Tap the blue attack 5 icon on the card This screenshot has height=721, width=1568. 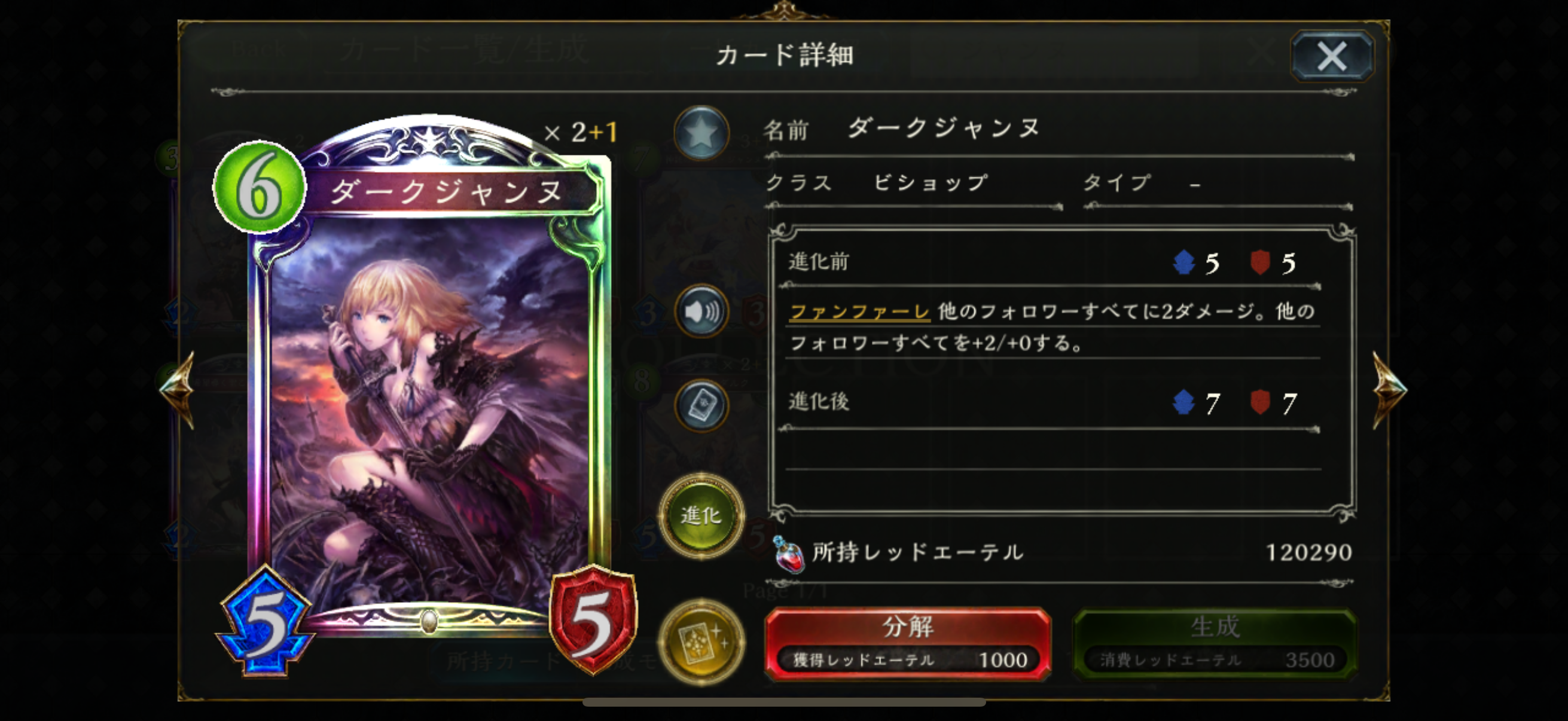[x=266, y=621]
